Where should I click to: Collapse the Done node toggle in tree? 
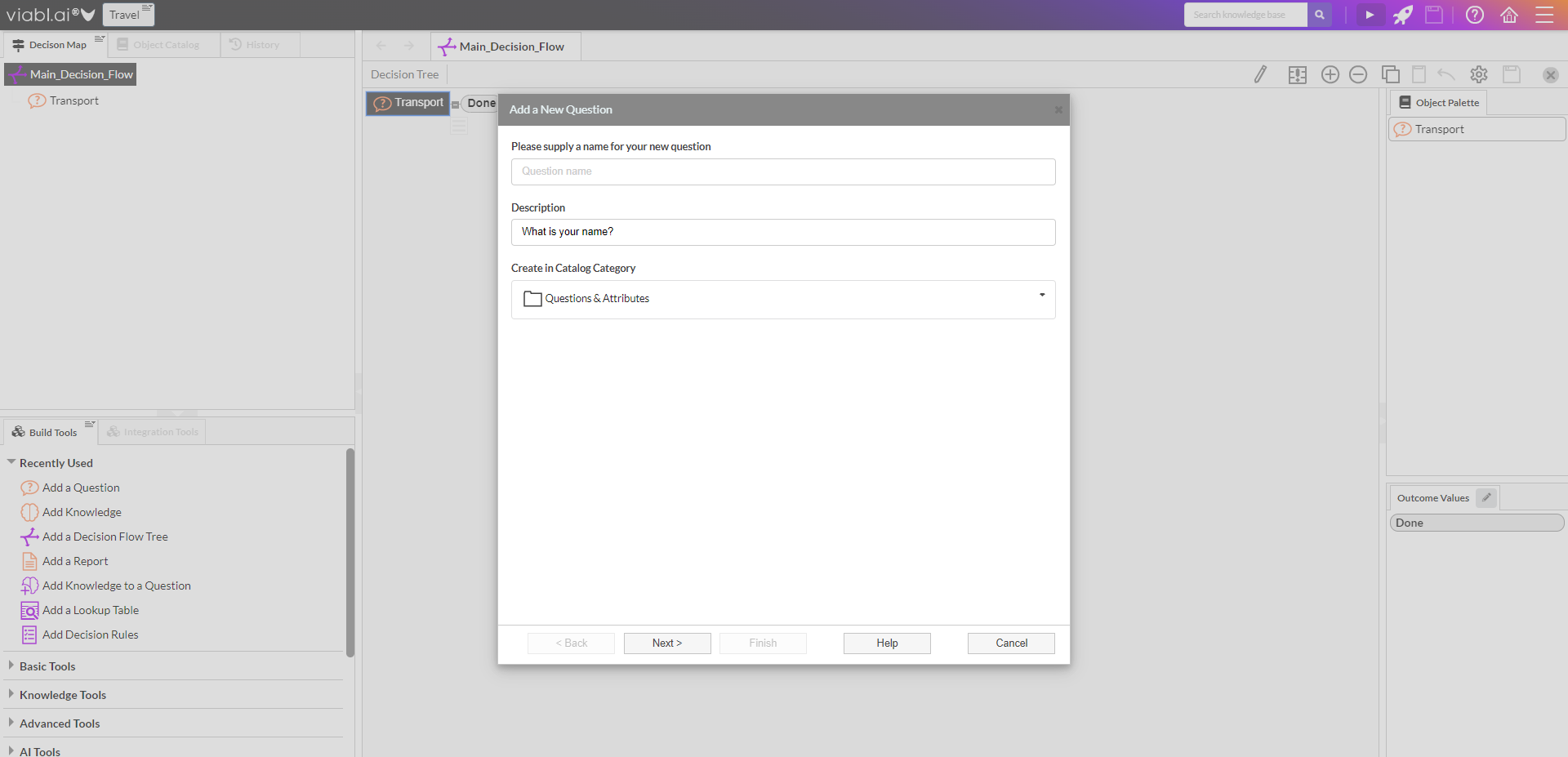click(x=455, y=105)
